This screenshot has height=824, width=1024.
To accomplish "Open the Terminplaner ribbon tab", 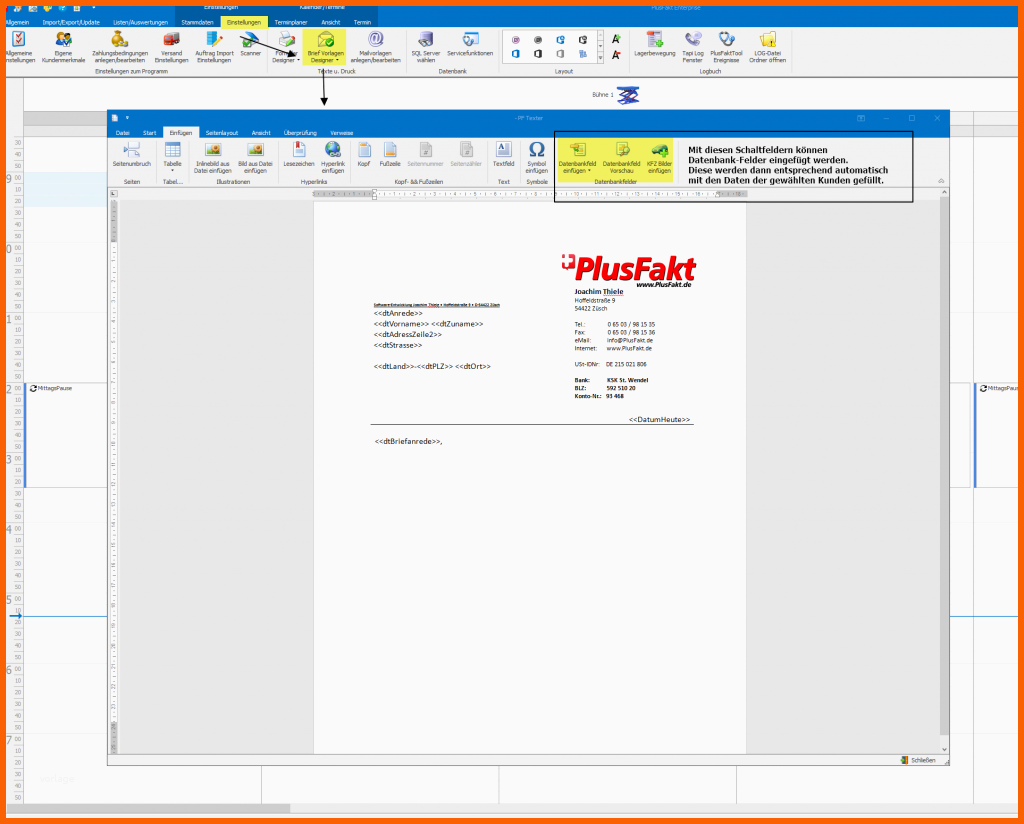I will pyautogui.click(x=292, y=21).
